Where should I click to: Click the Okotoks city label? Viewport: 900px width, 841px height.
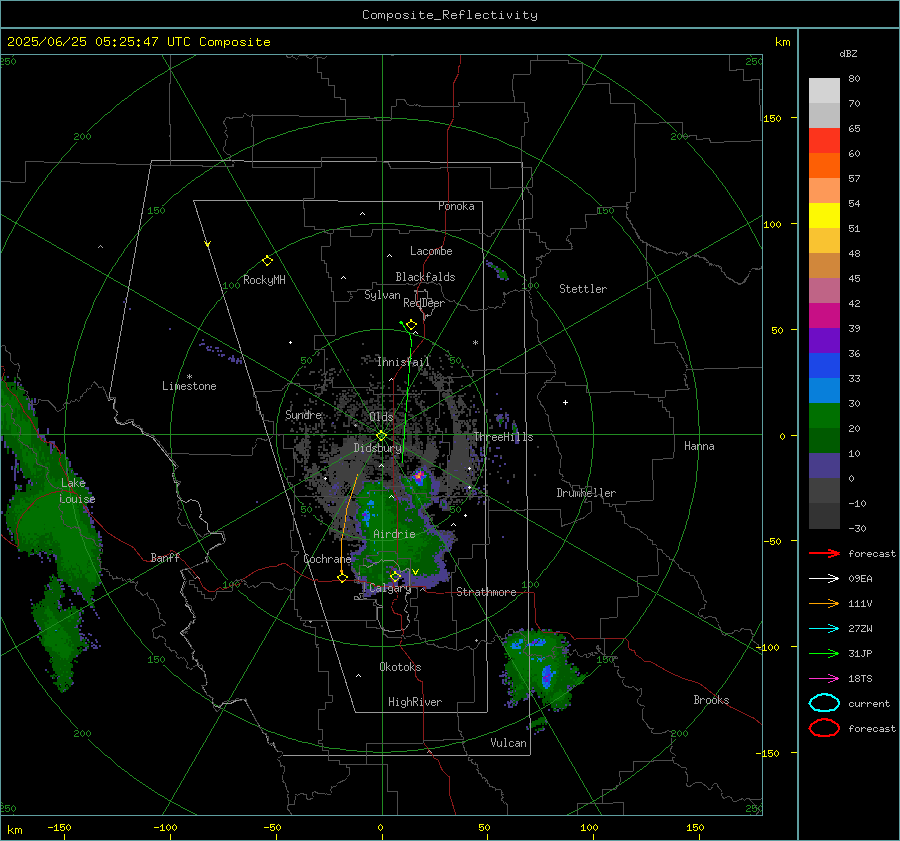(x=400, y=666)
